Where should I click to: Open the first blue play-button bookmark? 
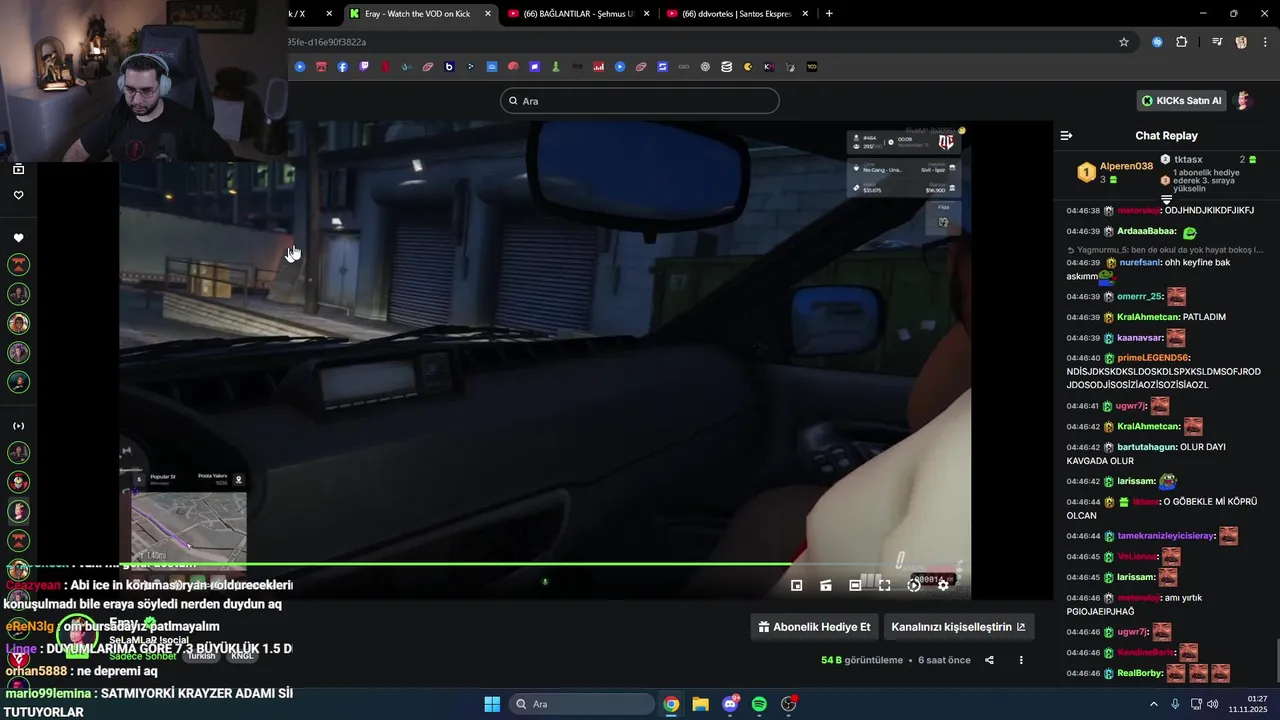(300, 67)
